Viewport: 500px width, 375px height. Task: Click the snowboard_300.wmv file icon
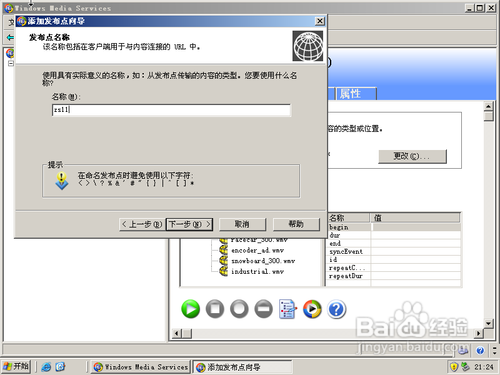[x=223, y=261]
